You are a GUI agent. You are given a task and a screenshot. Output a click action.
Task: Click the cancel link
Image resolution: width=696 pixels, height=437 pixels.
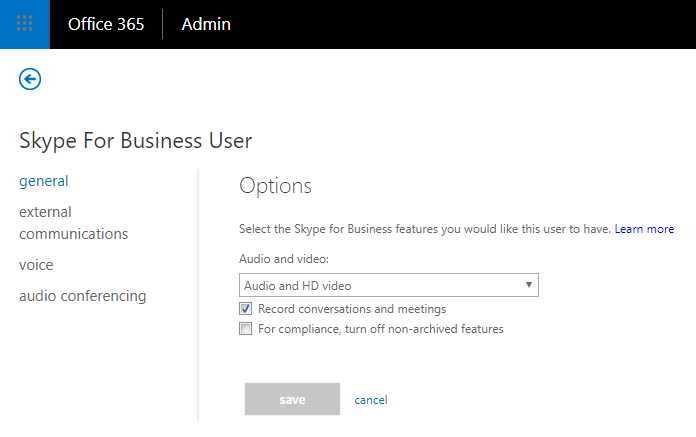(x=371, y=400)
